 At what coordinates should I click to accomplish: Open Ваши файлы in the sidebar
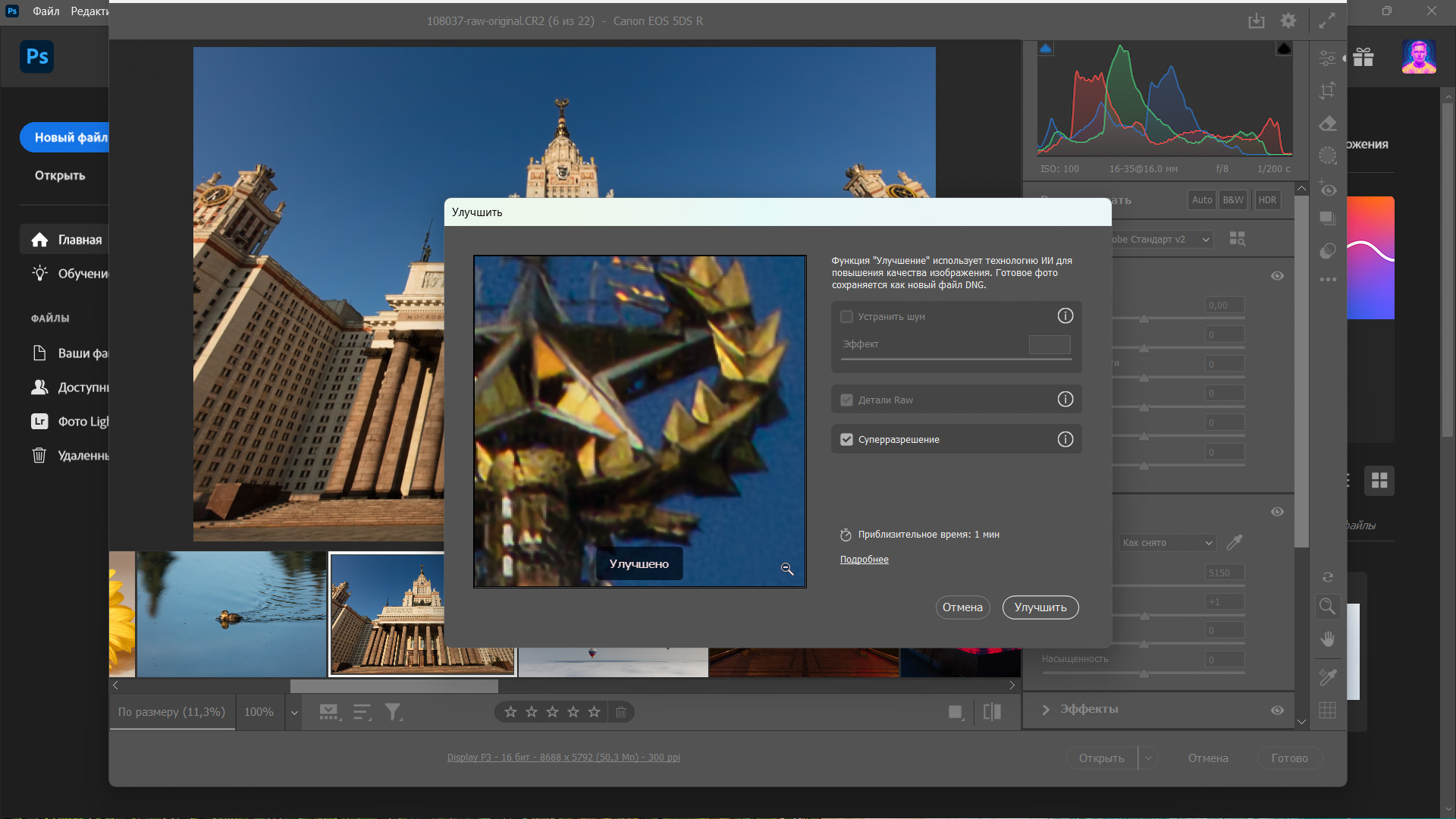pos(70,353)
